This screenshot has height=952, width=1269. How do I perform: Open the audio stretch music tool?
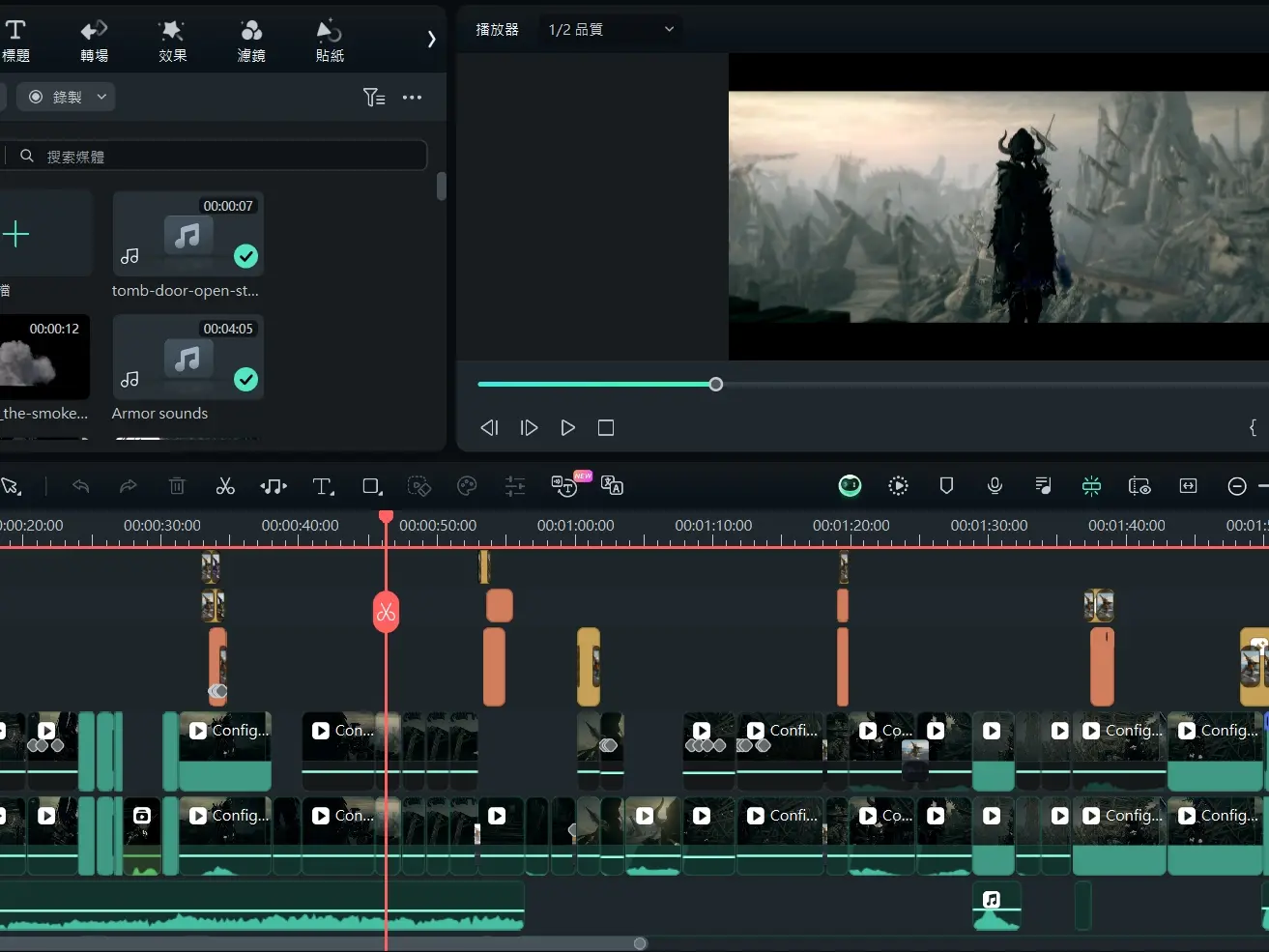tap(274, 486)
